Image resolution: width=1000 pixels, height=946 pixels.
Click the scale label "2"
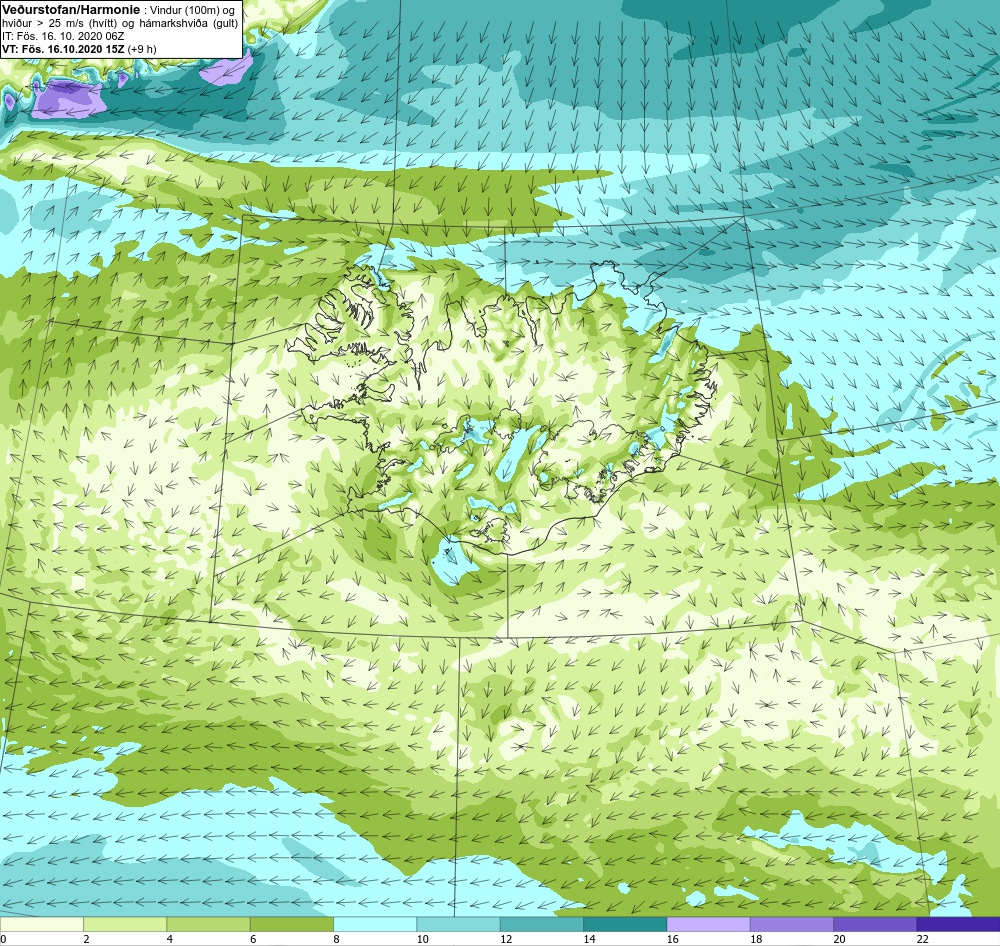[86, 939]
